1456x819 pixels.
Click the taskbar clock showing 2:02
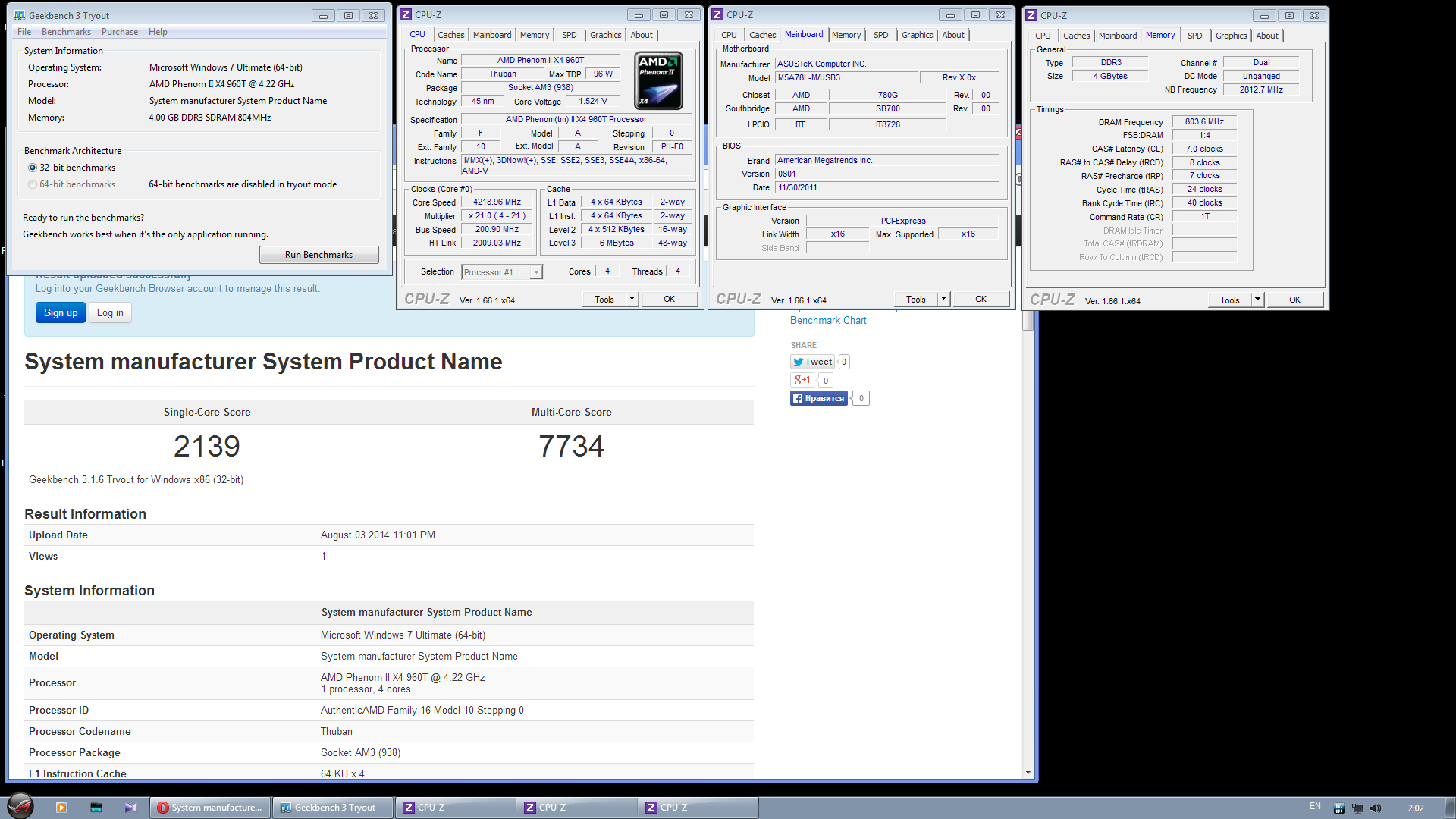(1416, 808)
